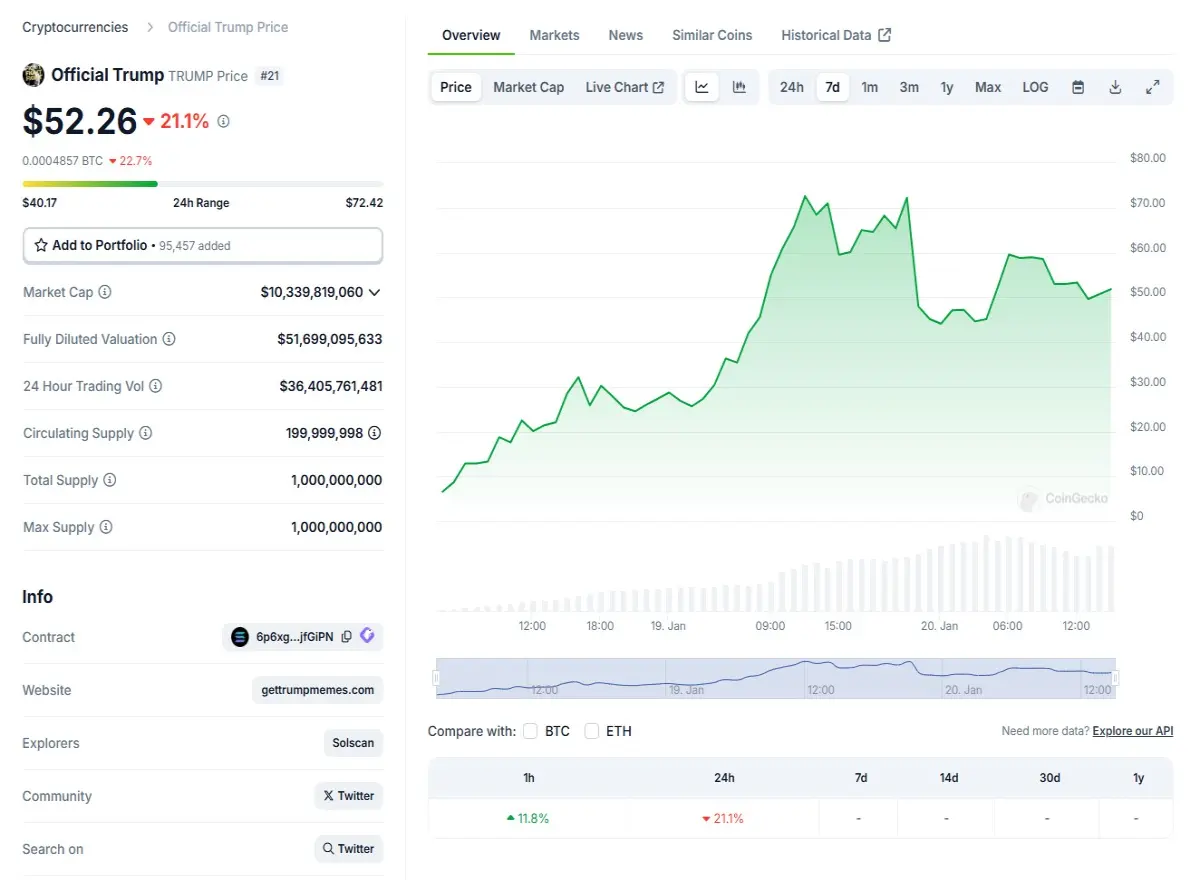This screenshot has height=880, width=1200.
Task: Open the Markets tab
Action: coord(554,35)
